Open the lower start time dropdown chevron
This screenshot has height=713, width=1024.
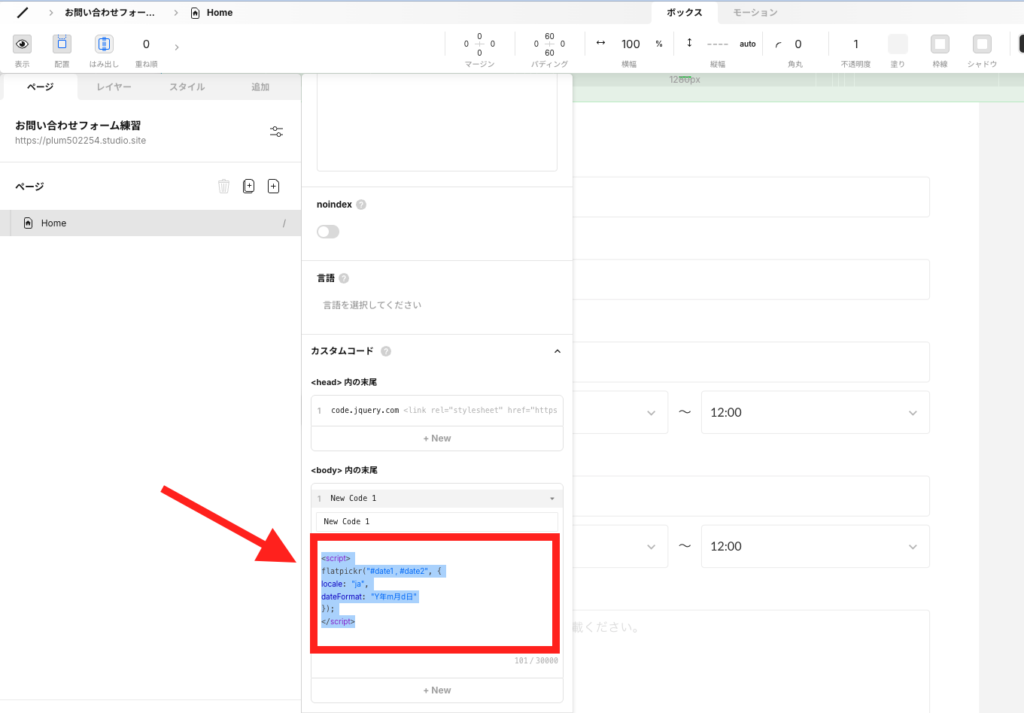pos(651,547)
